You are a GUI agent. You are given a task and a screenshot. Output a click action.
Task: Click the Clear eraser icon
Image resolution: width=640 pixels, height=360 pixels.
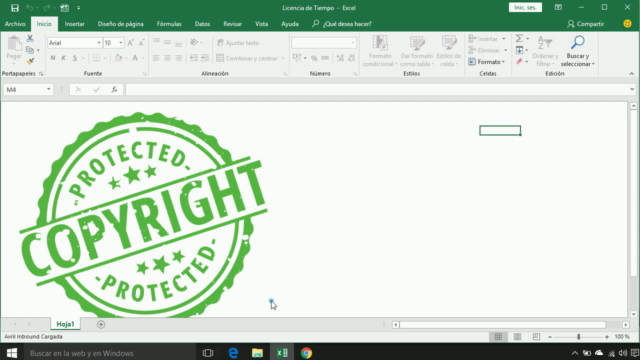pyautogui.click(x=519, y=61)
